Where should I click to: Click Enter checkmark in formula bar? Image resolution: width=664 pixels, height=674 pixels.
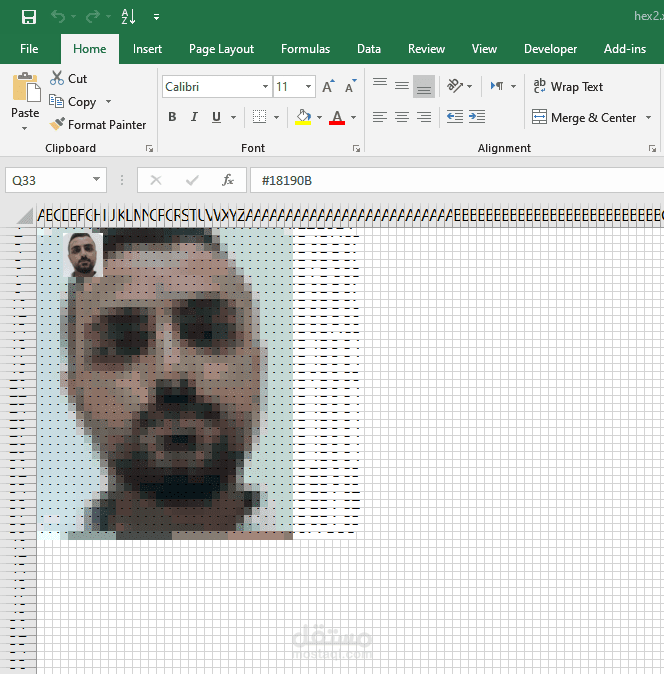[192, 180]
